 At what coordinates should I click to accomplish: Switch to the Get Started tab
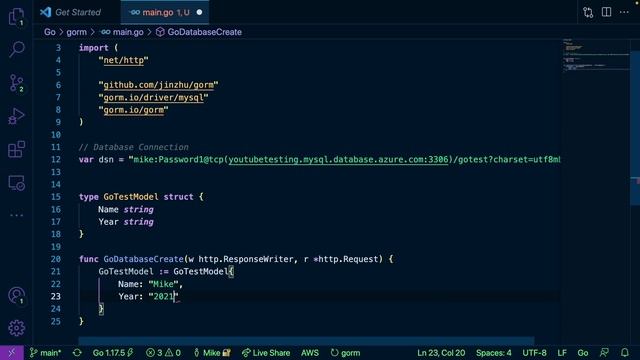(77, 12)
